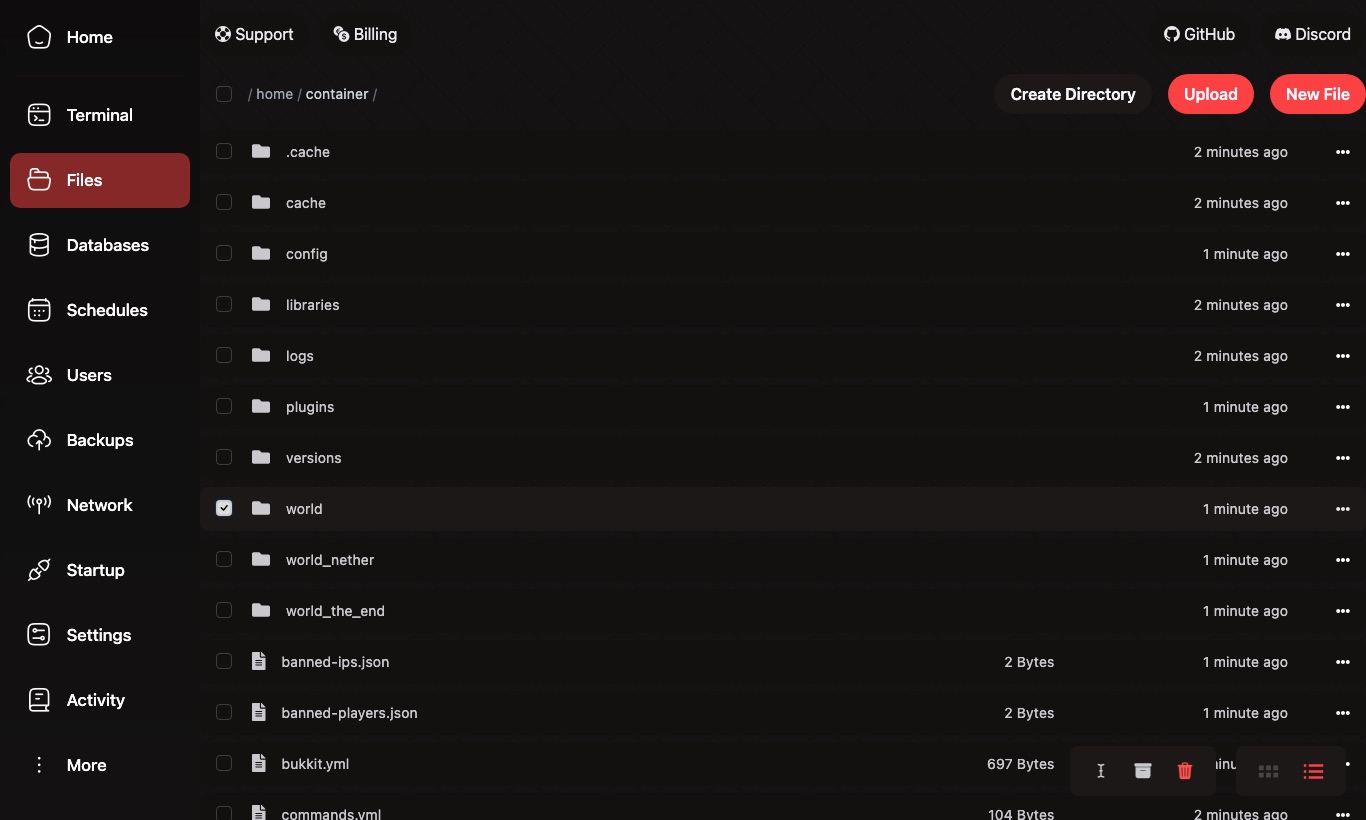Click the Create Directory button
This screenshot has height=820, width=1366.
(1073, 94)
